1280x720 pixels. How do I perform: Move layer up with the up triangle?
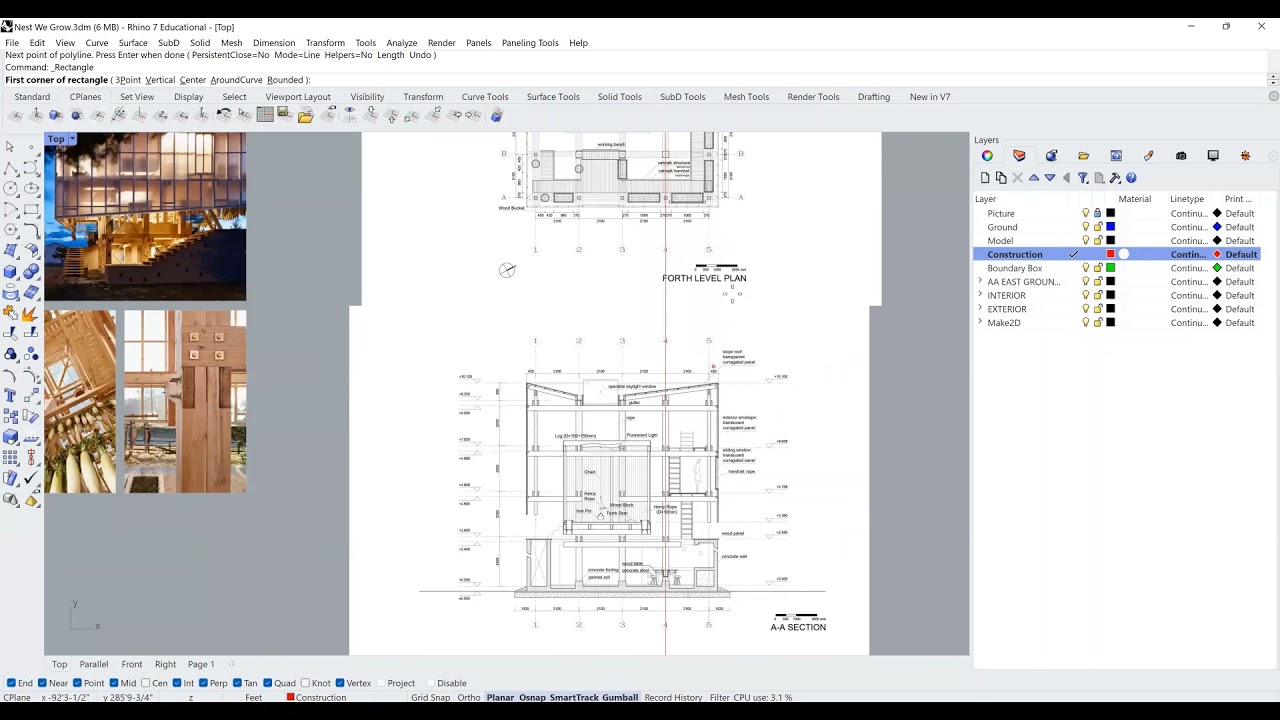click(1034, 178)
